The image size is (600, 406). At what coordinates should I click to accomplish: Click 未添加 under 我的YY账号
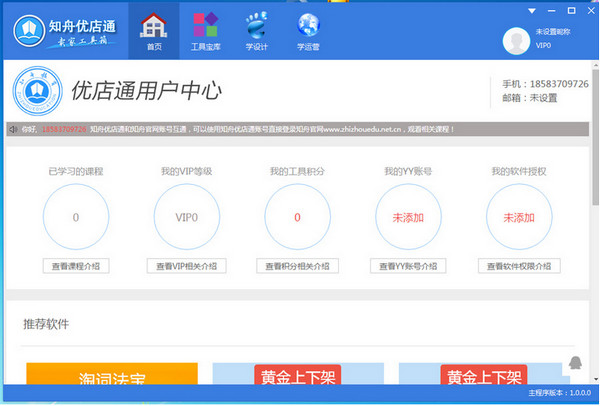[408, 218]
